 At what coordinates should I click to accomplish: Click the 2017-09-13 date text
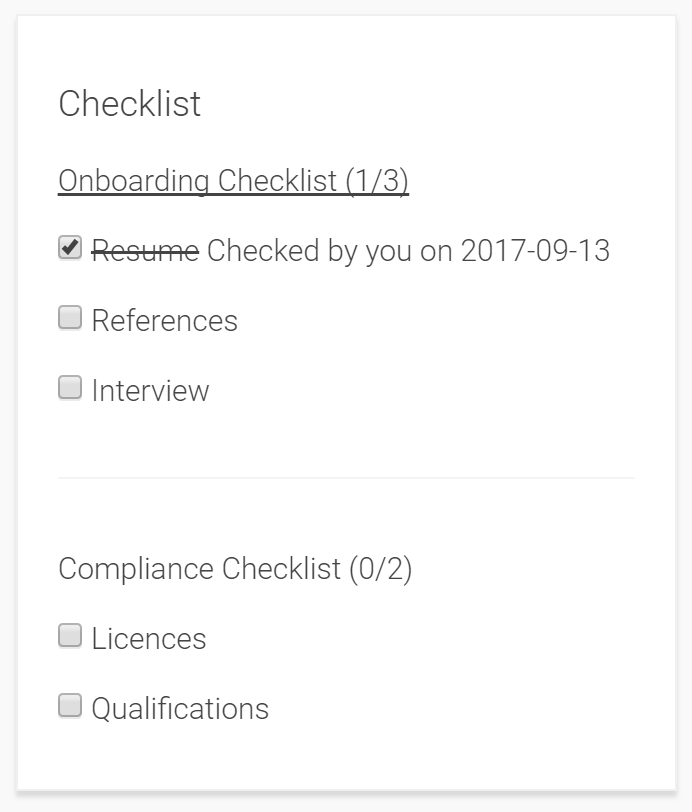click(535, 250)
